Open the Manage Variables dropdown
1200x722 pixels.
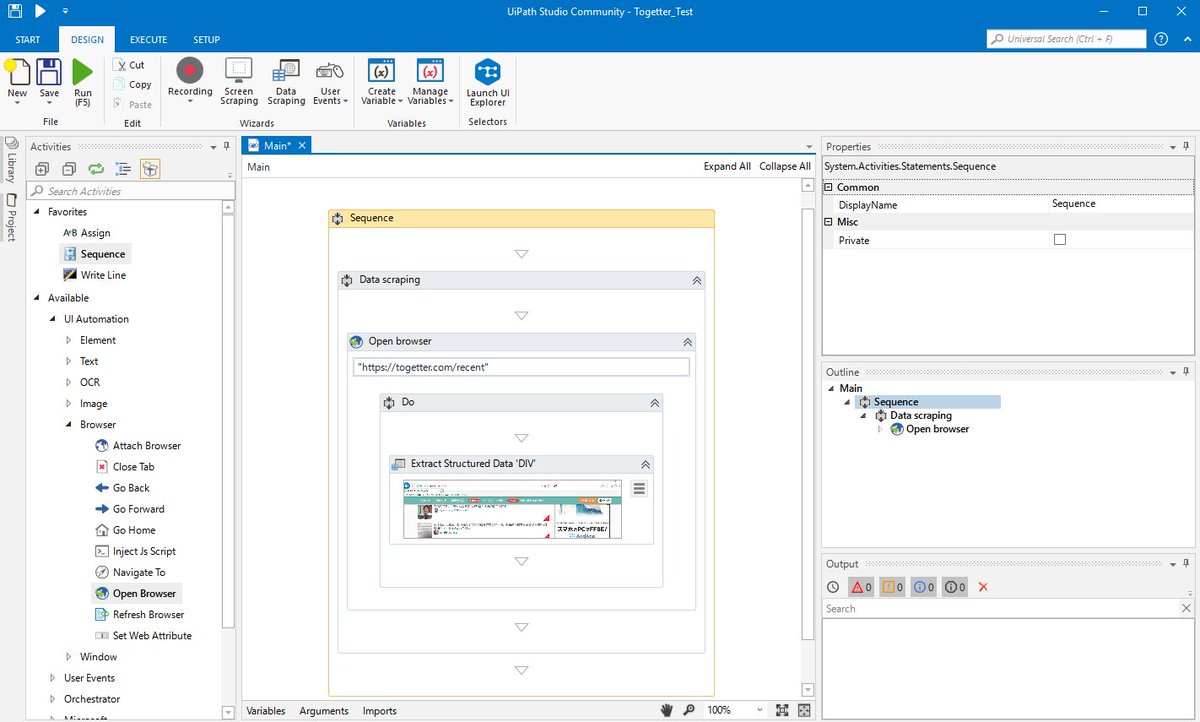coord(430,81)
